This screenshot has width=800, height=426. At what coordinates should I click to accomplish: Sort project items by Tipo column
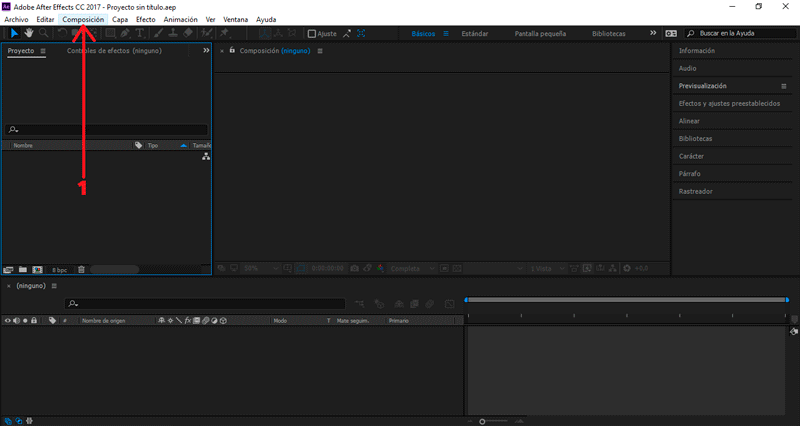point(153,145)
